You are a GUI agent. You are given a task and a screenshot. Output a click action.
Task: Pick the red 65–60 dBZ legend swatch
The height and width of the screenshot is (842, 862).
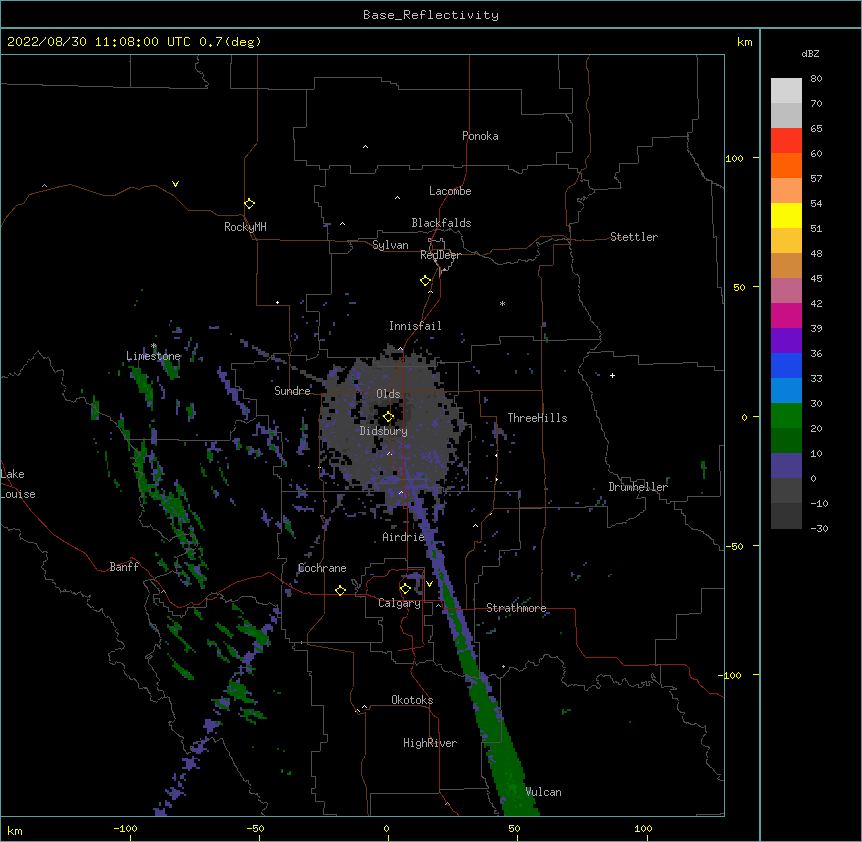[786, 141]
